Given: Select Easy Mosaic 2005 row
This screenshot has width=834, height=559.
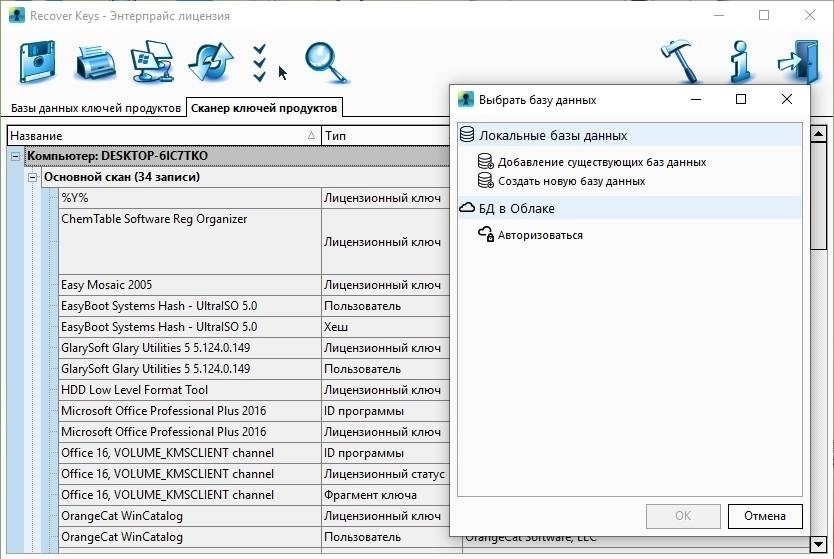Looking at the screenshot, I should tap(253, 285).
